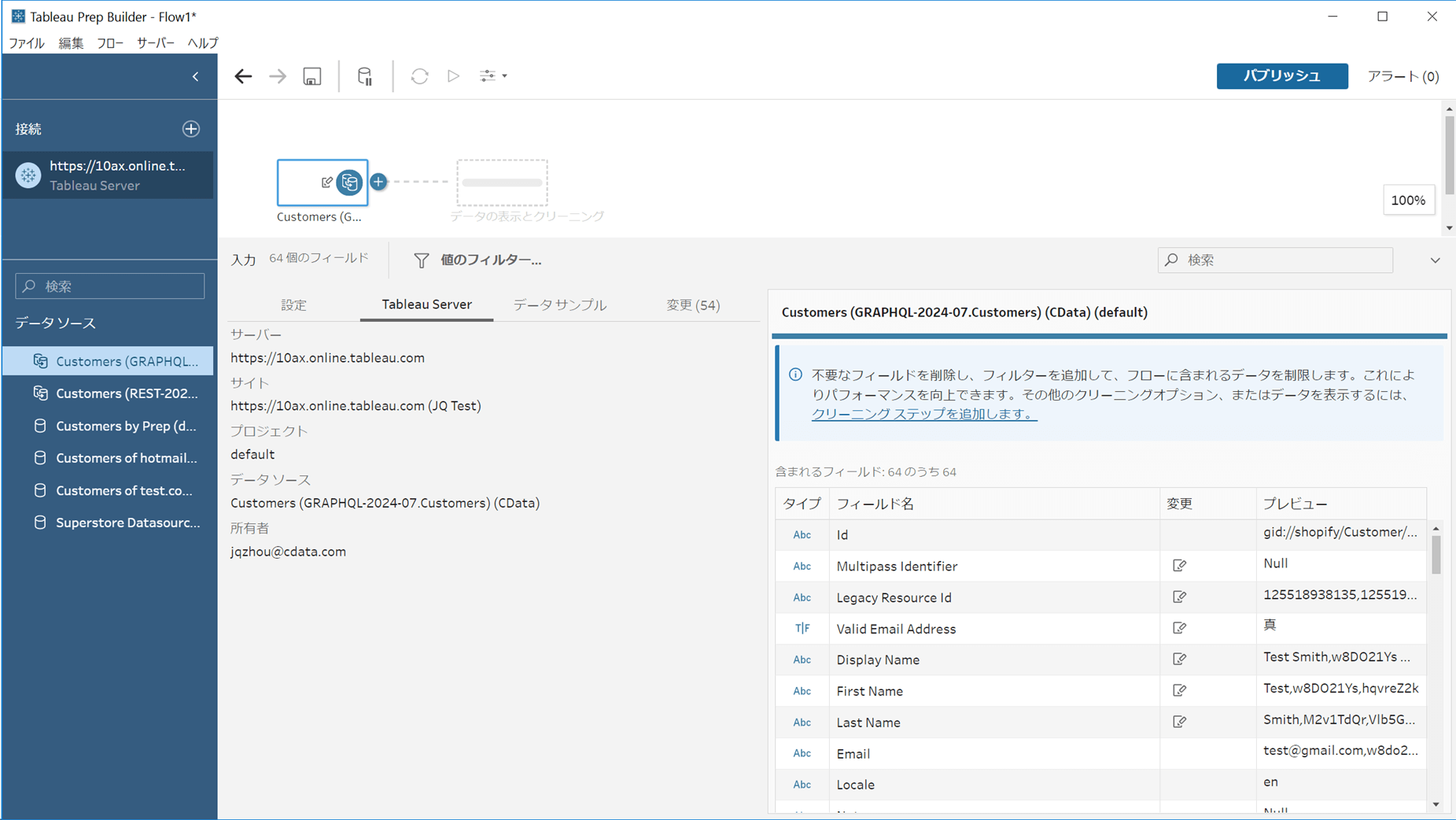Screen dimensions: 1456x820
Task: Click the data connection cylinder toolbar icon
Action: [x=365, y=76]
